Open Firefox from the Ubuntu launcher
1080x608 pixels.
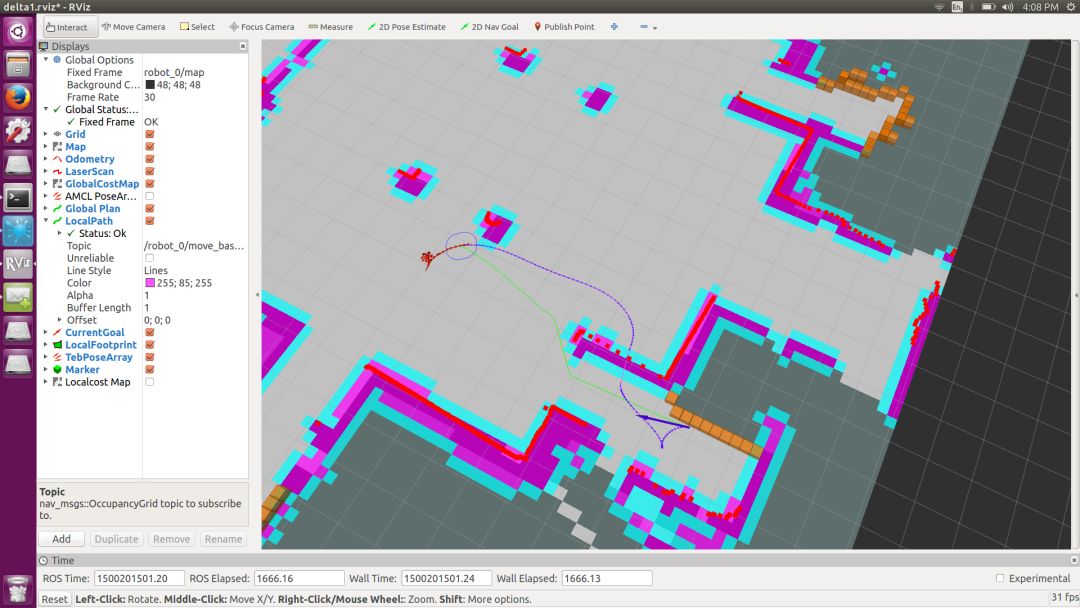pyautogui.click(x=18, y=98)
